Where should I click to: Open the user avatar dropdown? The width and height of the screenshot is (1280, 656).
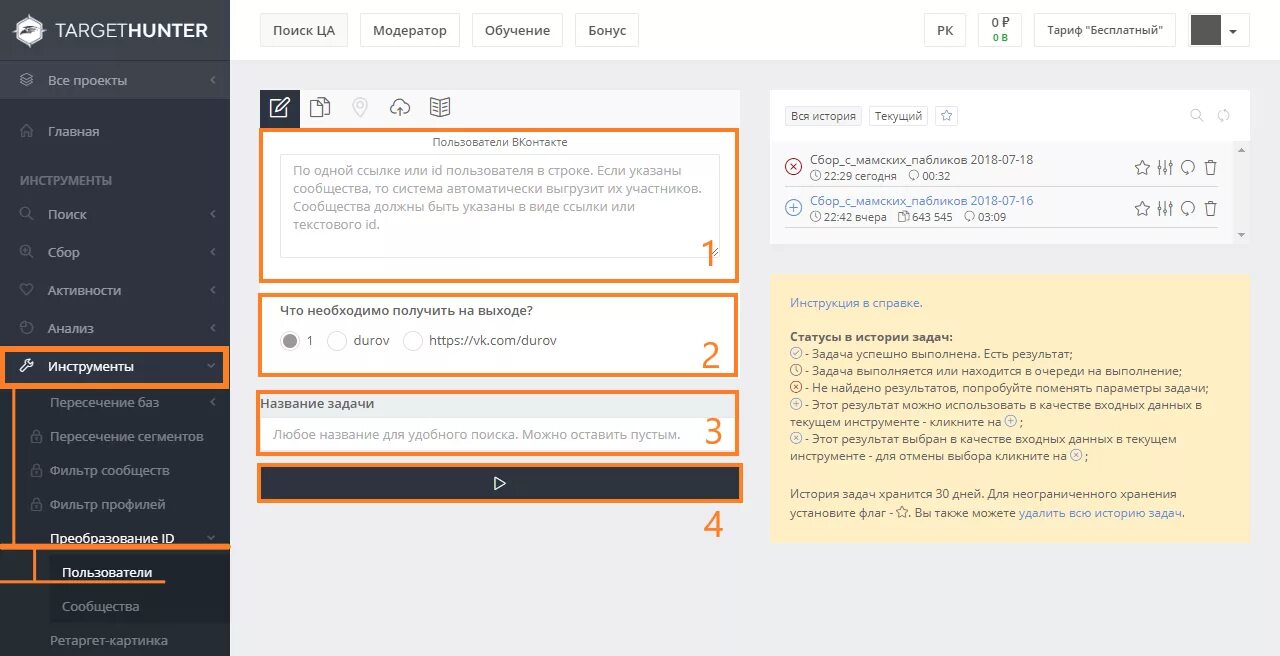coord(1219,30)
